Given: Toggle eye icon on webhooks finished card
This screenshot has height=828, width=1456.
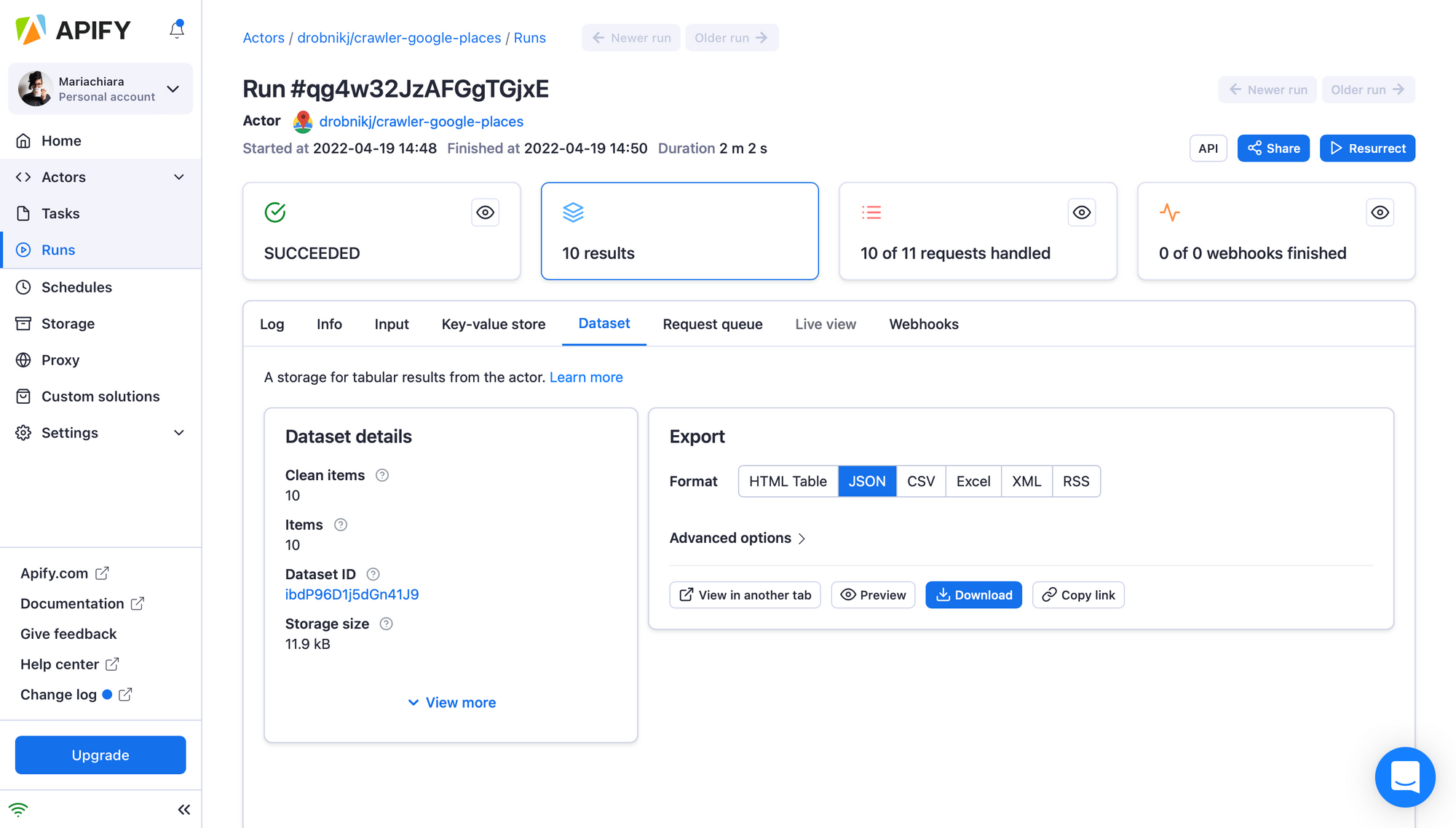Looking at the screenshot, I should click(1380, 212).
